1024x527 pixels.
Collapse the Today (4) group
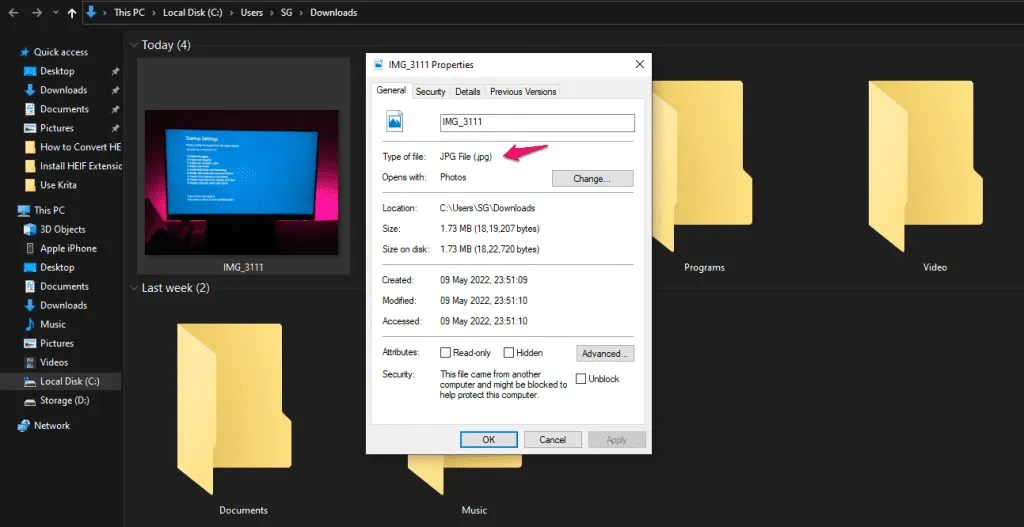point(133,45)
